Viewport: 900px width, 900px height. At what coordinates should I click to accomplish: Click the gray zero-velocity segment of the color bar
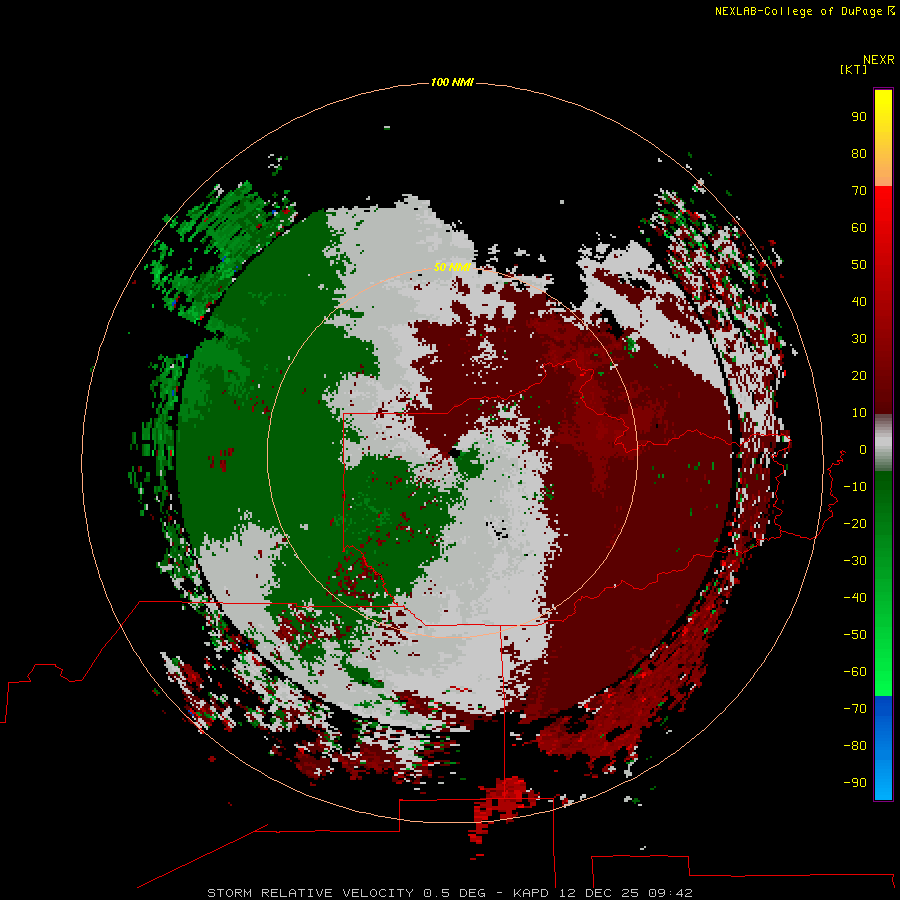pos(883,443)
